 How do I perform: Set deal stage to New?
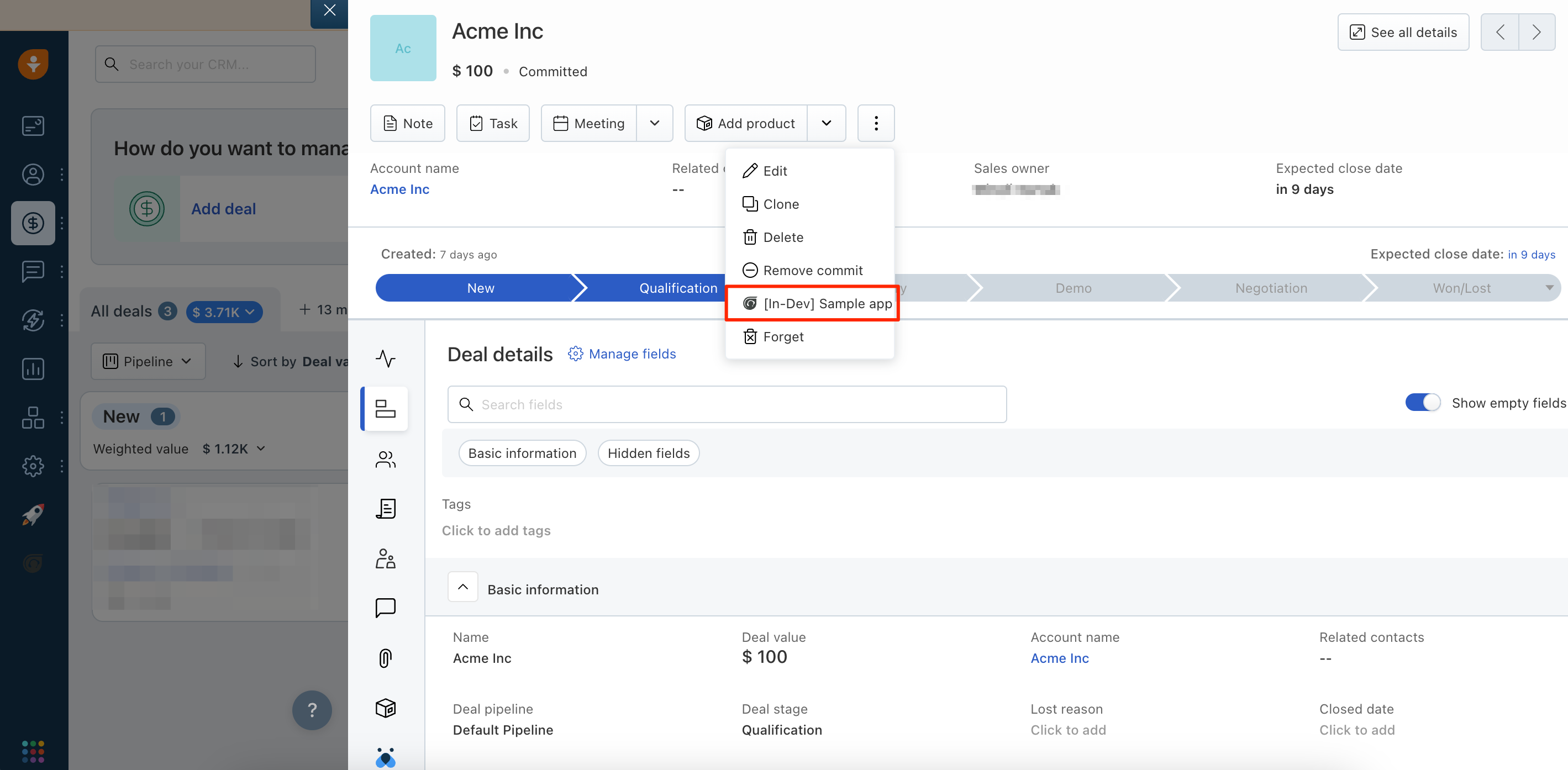(x=480, y=288)
